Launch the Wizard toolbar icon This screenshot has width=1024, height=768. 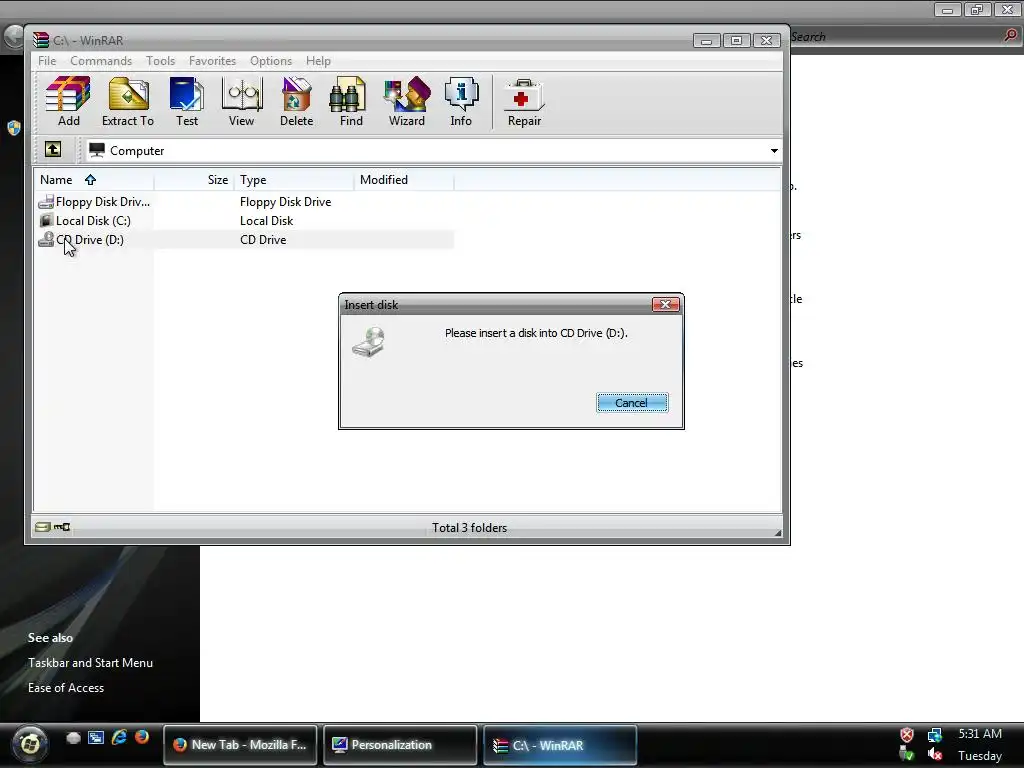pos(407,101)
